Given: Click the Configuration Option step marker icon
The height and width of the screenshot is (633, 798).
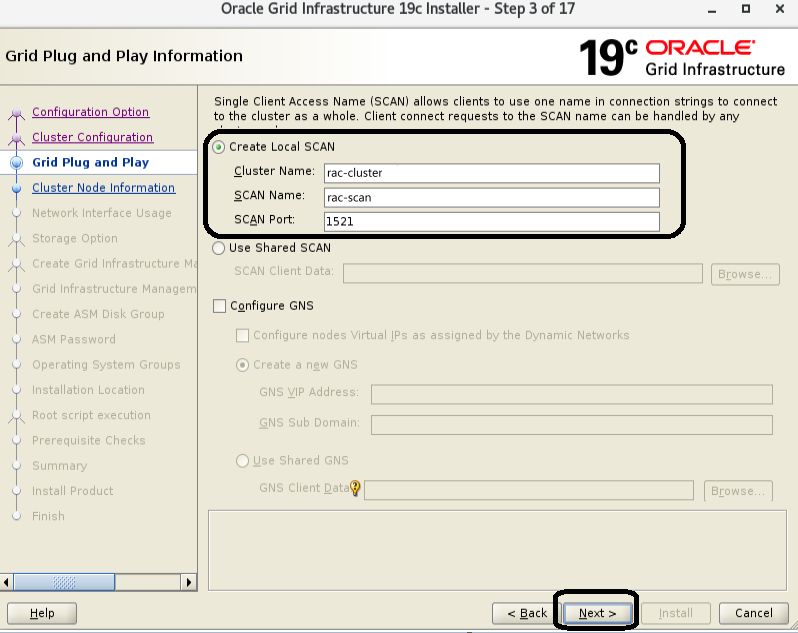Looking at the screenshot, I should tap(16, 113).
